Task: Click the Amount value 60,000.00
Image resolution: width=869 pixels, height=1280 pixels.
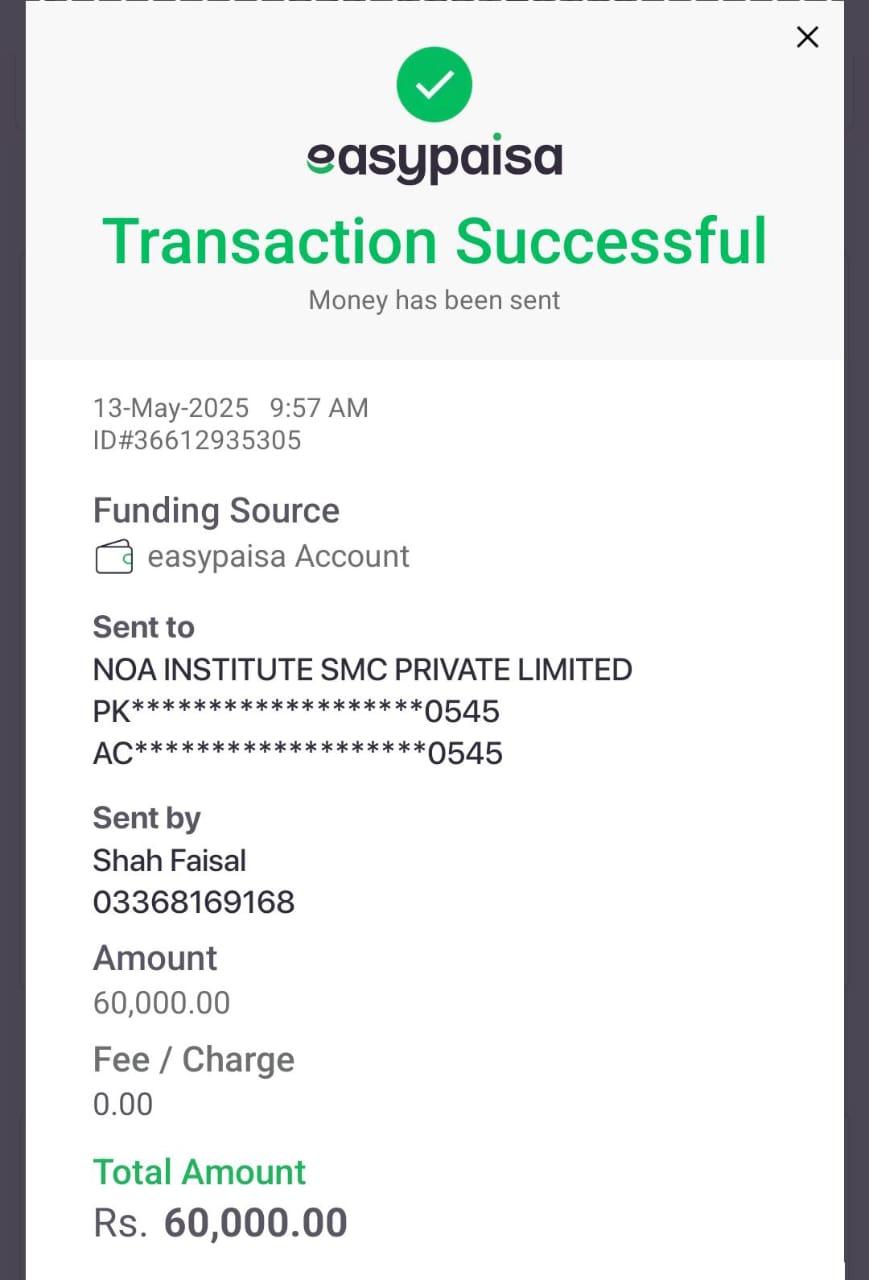Action: [x=161, y=1002]
